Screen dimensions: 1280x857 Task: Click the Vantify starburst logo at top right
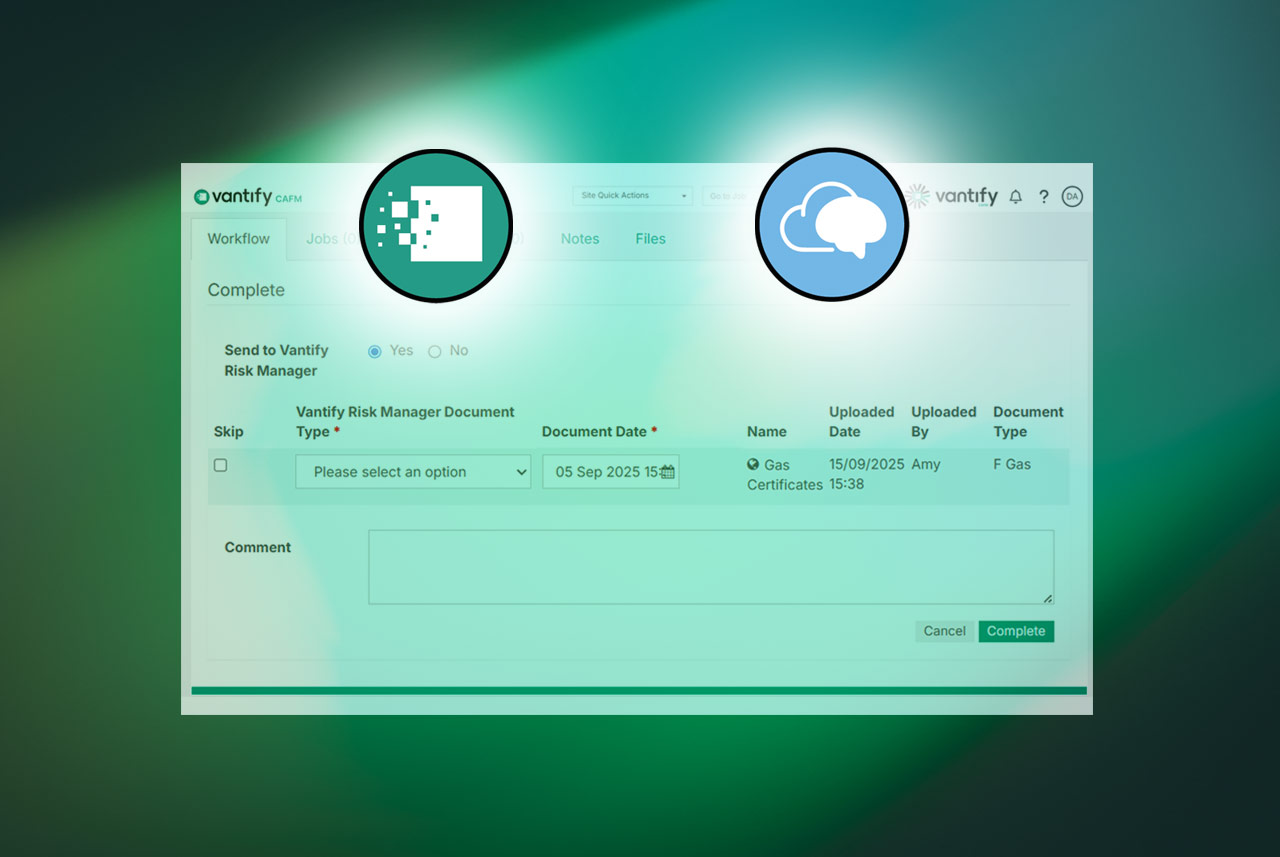click(952, 196)
